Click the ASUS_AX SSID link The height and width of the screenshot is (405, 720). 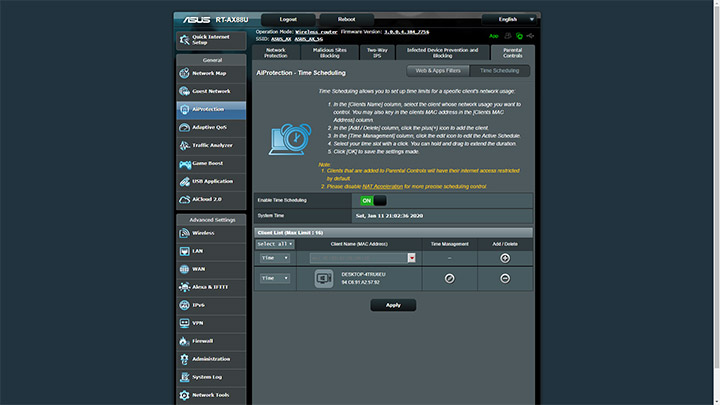pos(281,39)
